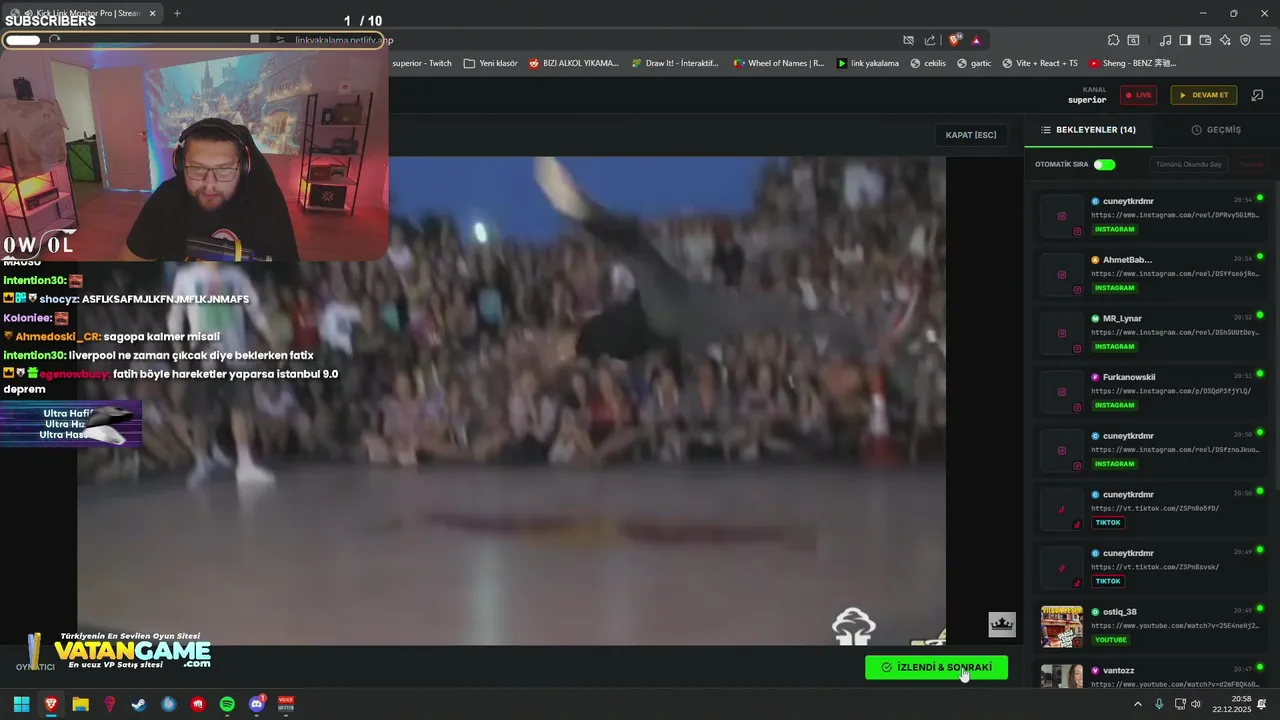Click the crown icon beside the video
The width and height of the screenshot is (1280, 720).
coord(1002,625)
